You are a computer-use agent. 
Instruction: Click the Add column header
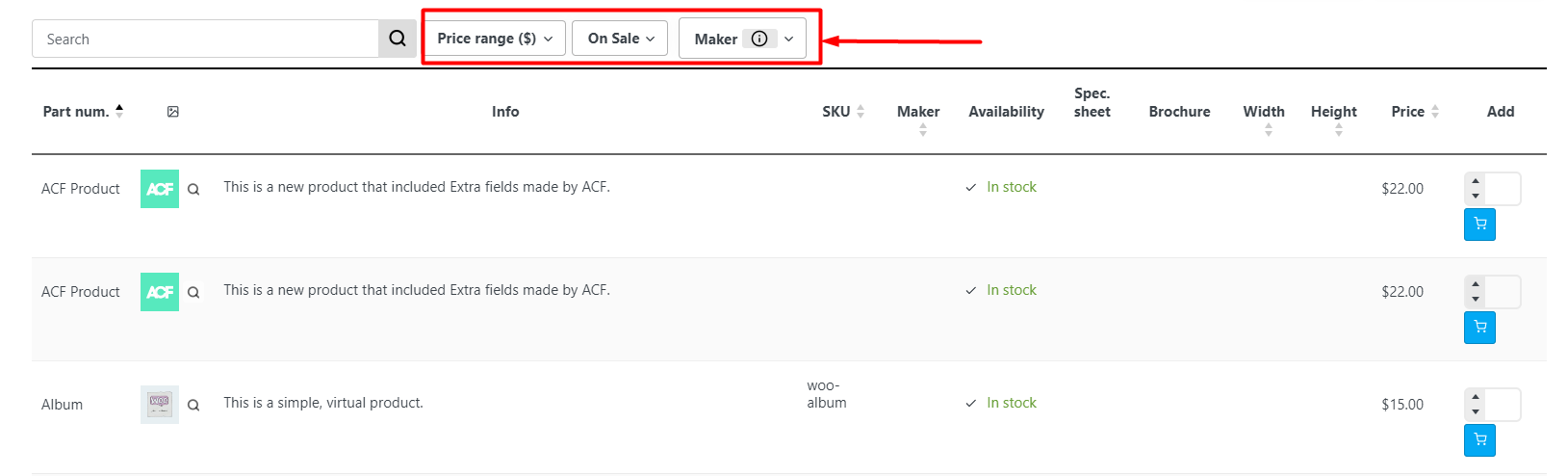1501,112
